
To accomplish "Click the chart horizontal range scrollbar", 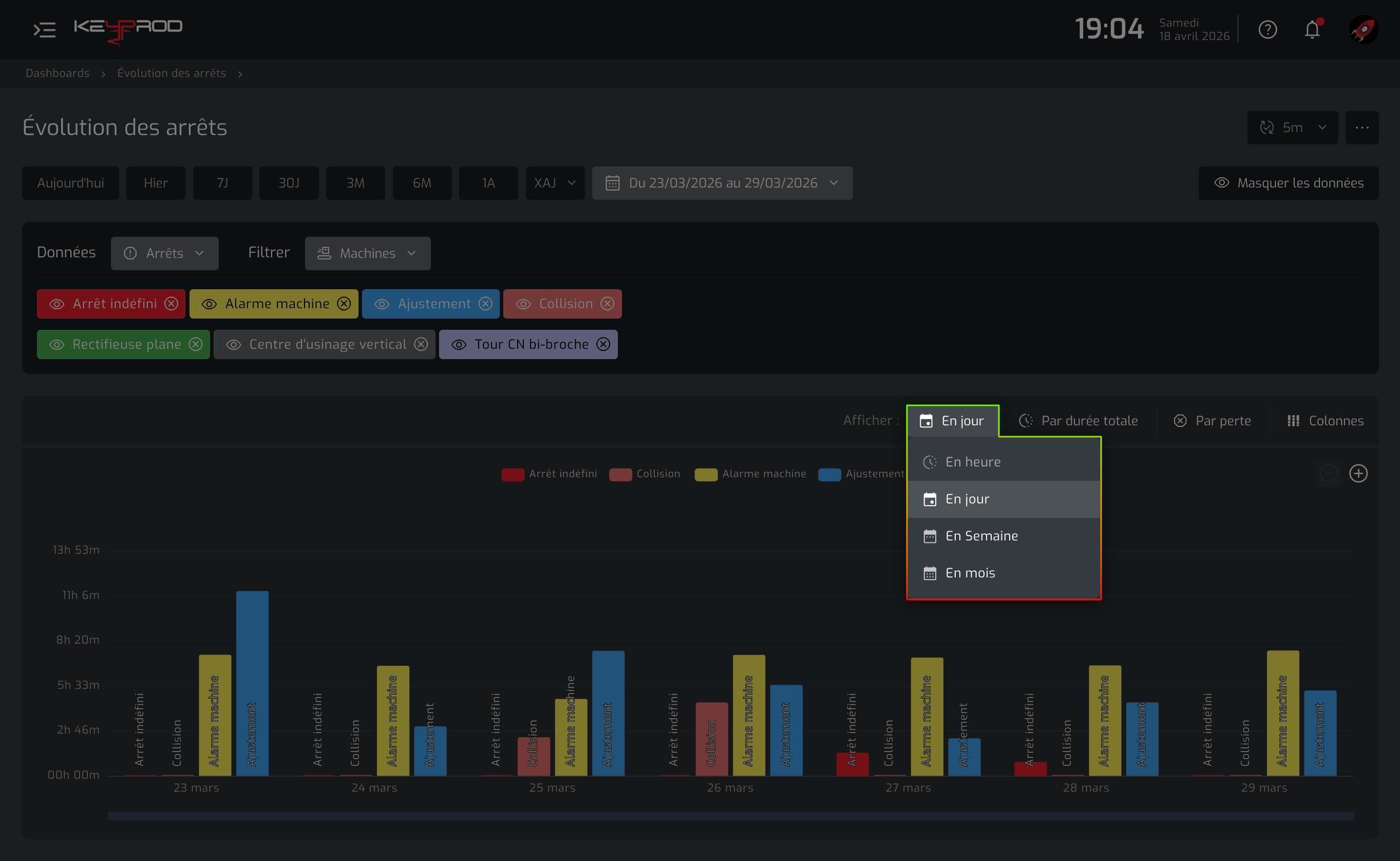I will [731, 816].
